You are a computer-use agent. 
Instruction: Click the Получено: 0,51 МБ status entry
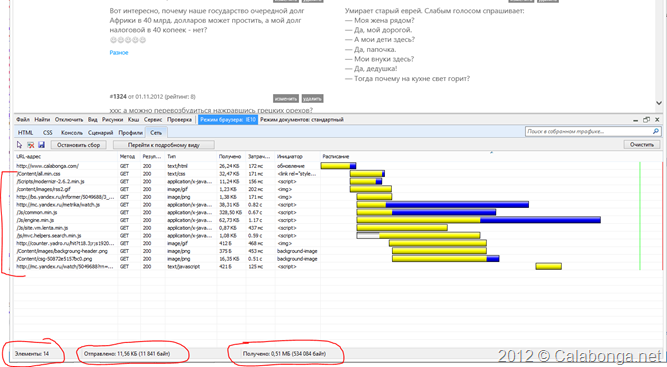(284, 353)
